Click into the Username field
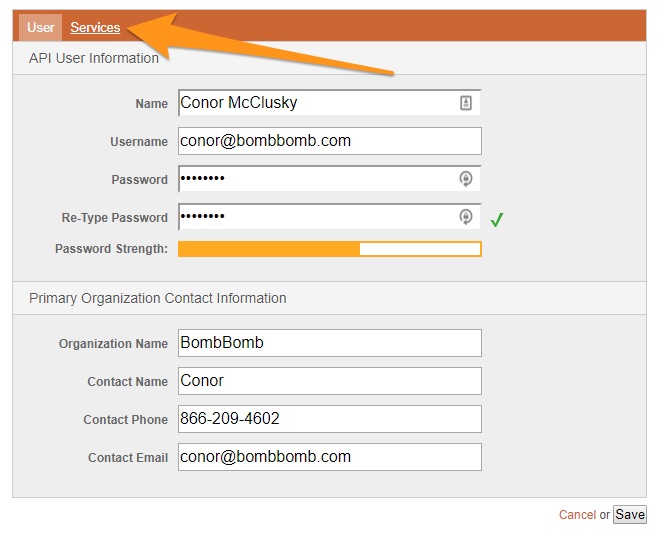662x533 pixels. click(x=330, y=141)
